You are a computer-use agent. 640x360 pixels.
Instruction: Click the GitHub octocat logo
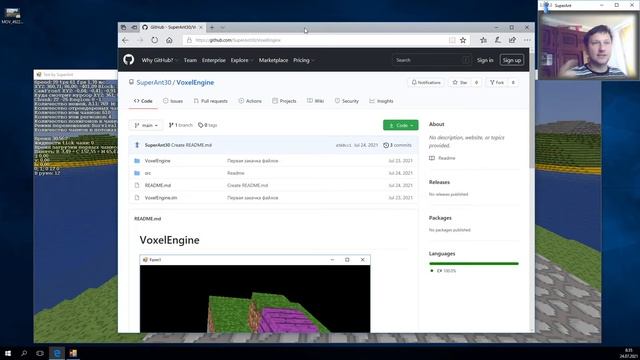point(129,60)
